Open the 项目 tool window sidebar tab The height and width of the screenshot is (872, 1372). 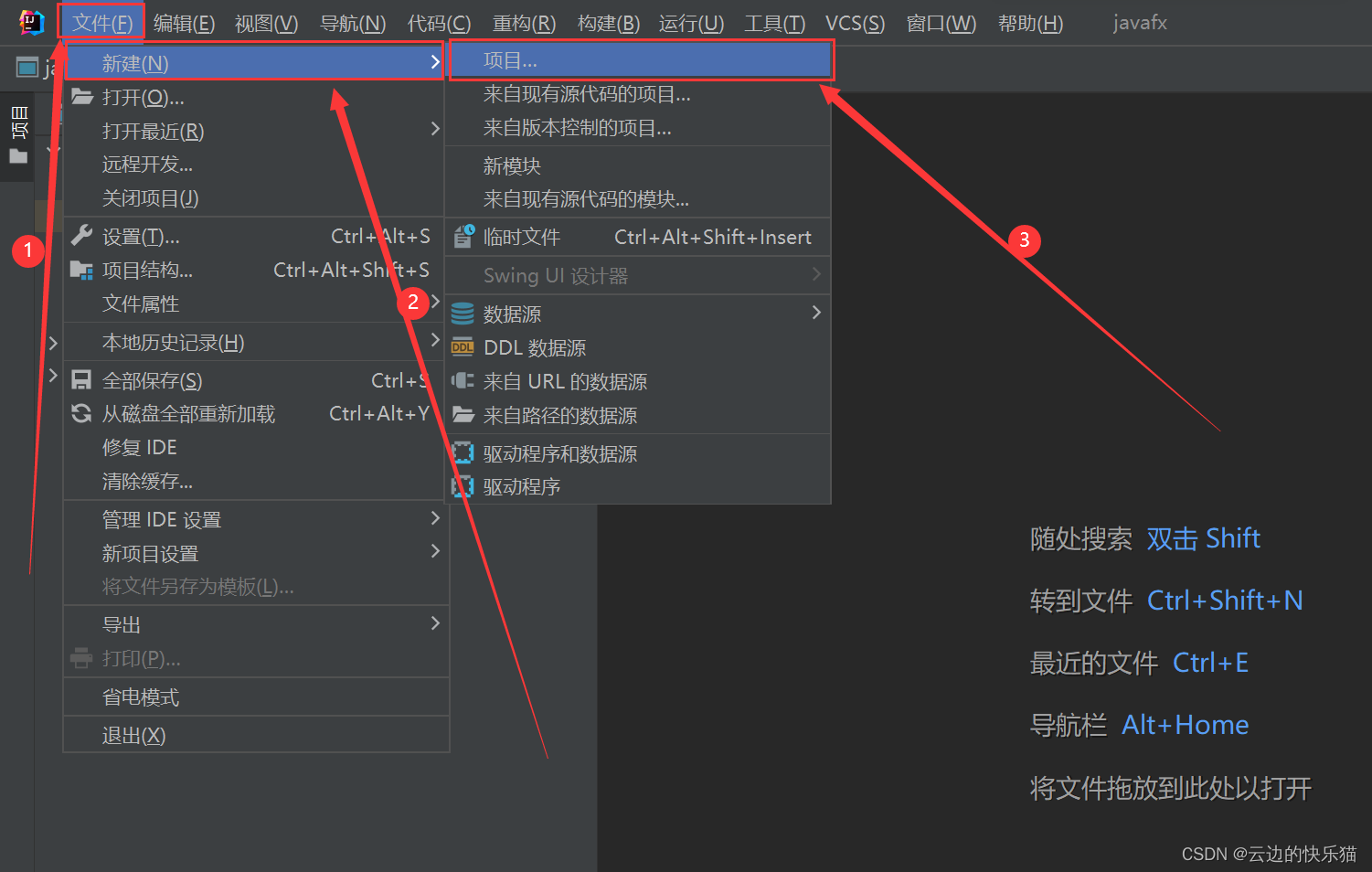pyautogui.click(x=18, y=122)
